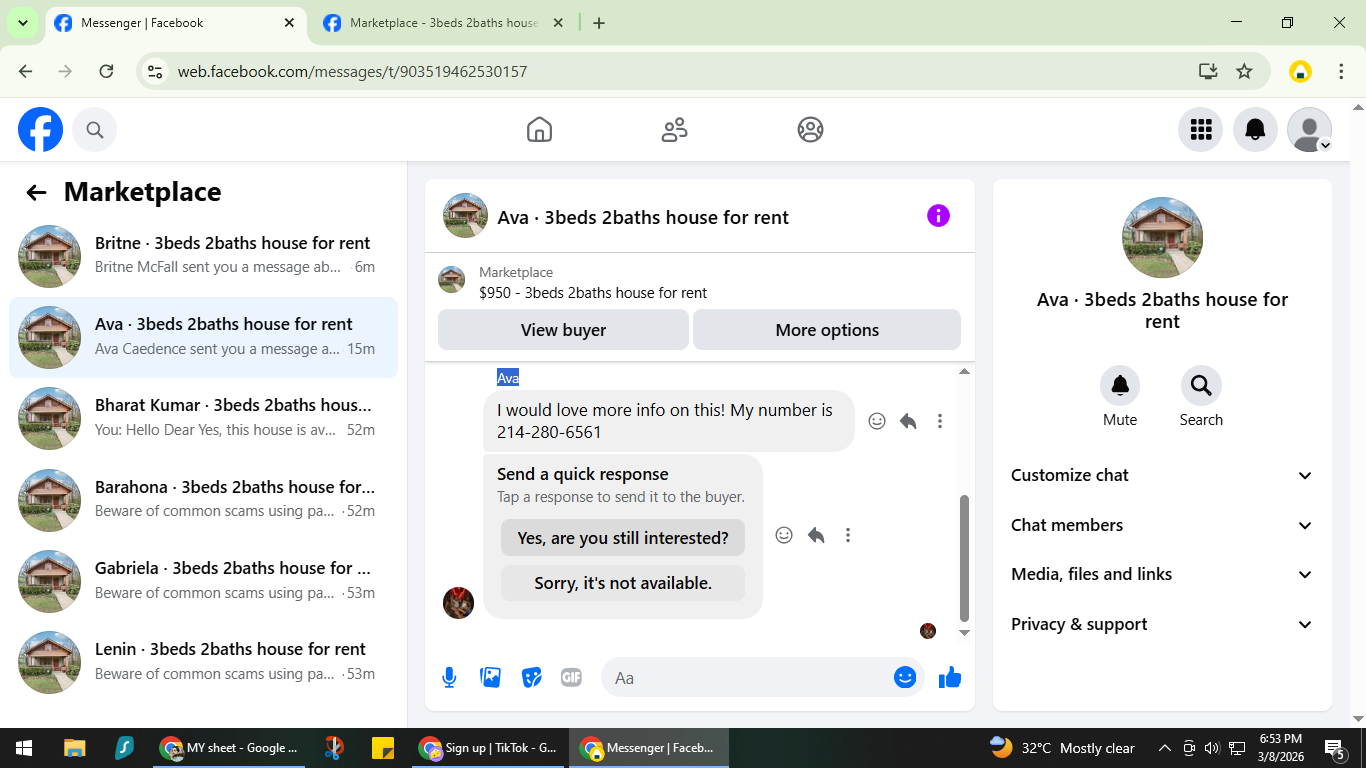
Task: Expand Privacy & support section
Action: click(1162, 624)
